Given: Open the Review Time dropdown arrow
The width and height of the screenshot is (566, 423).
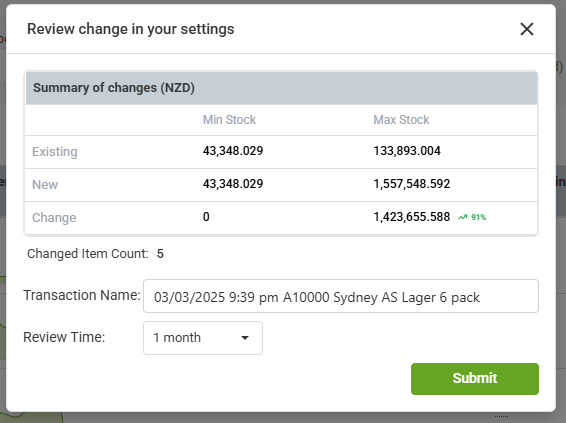Looking at the screenshot, I should [x=245, y=338].
